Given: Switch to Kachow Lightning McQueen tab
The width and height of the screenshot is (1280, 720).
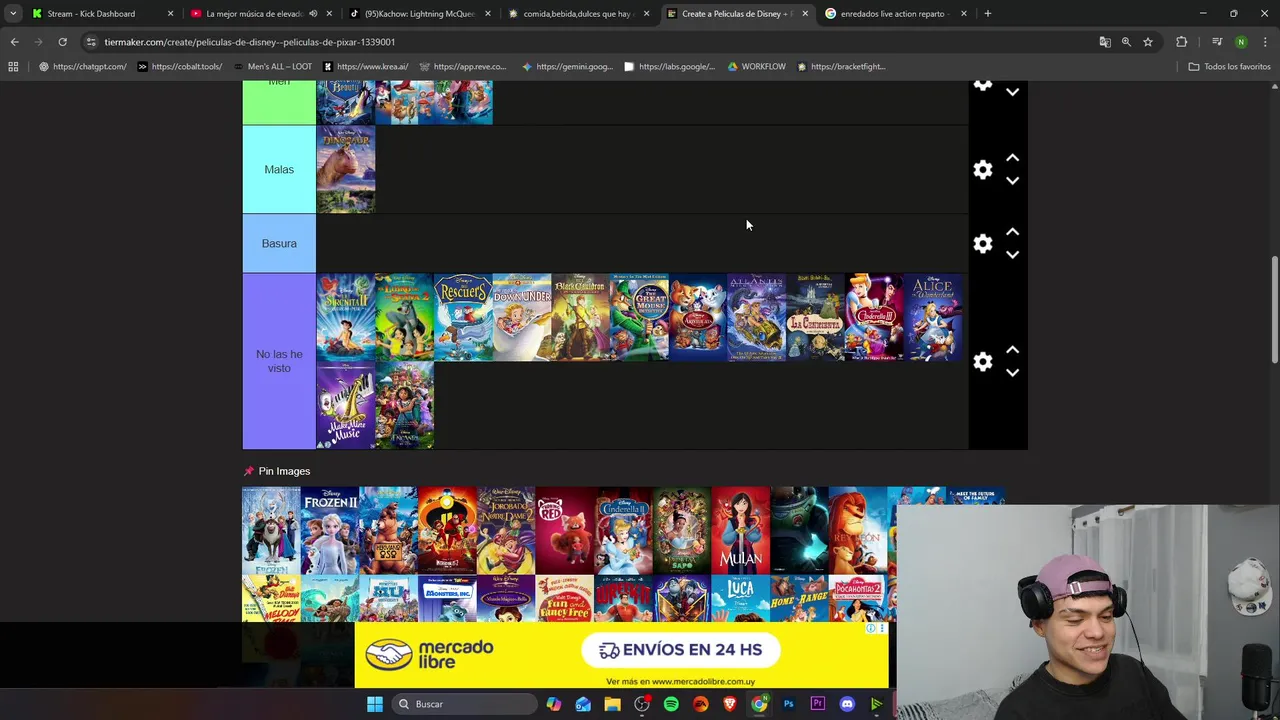Looking at the screenshot, I should [419, 14].
